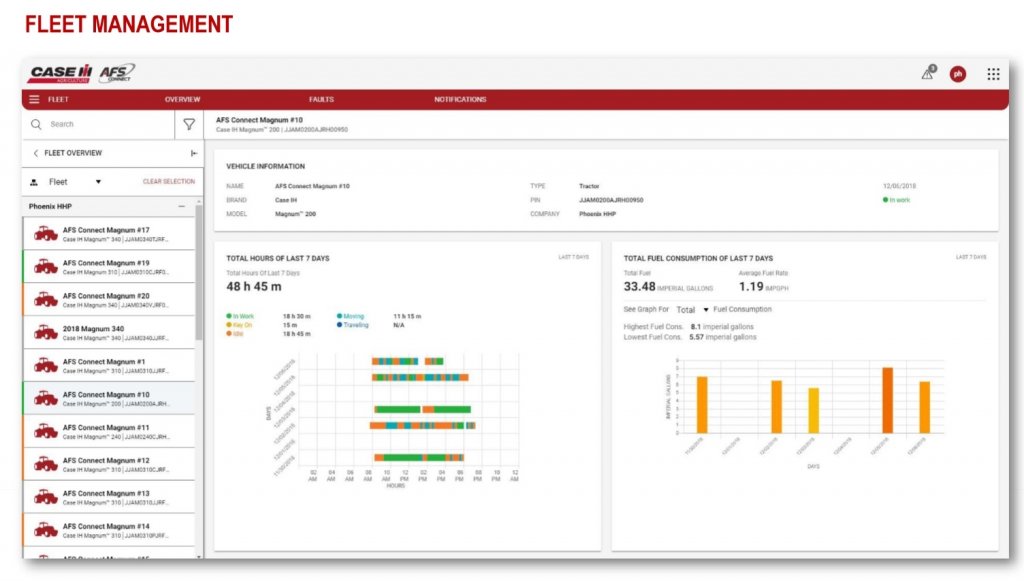1024x581 pixels.
Task: Click the "In work" status text
Action: click(x=899, y=200)
